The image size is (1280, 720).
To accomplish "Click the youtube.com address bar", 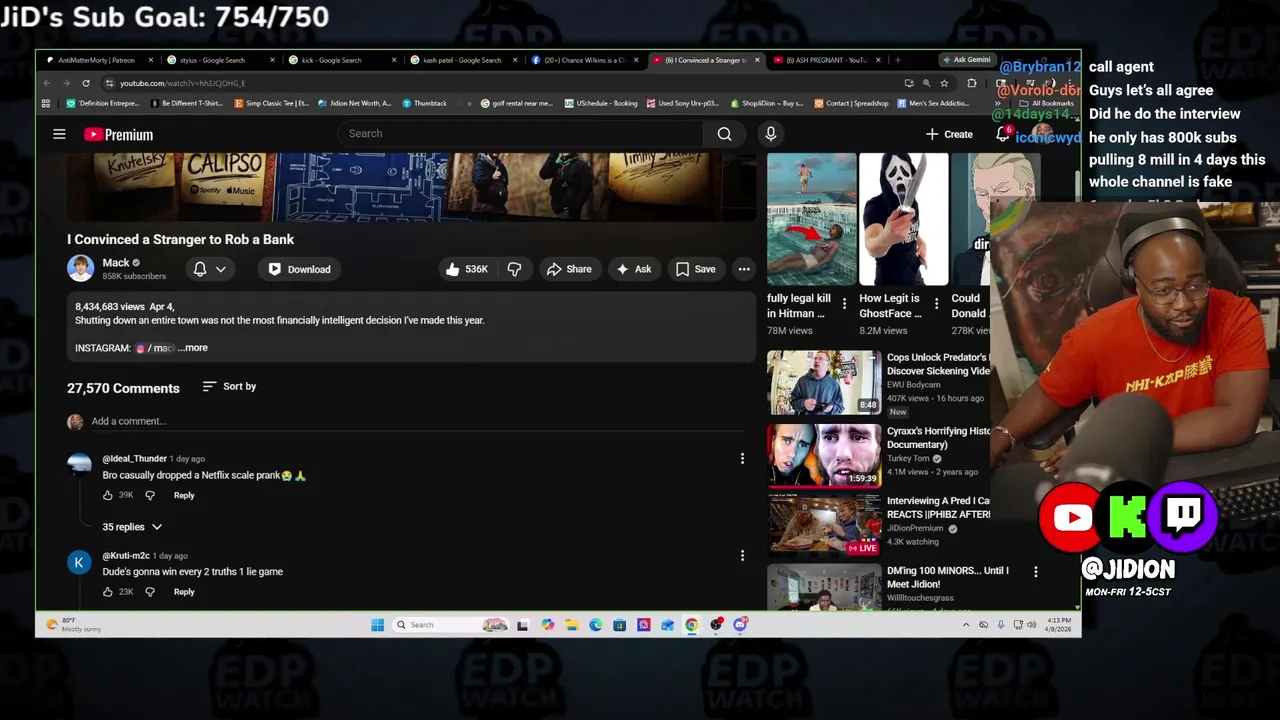I will pos(500,83).
